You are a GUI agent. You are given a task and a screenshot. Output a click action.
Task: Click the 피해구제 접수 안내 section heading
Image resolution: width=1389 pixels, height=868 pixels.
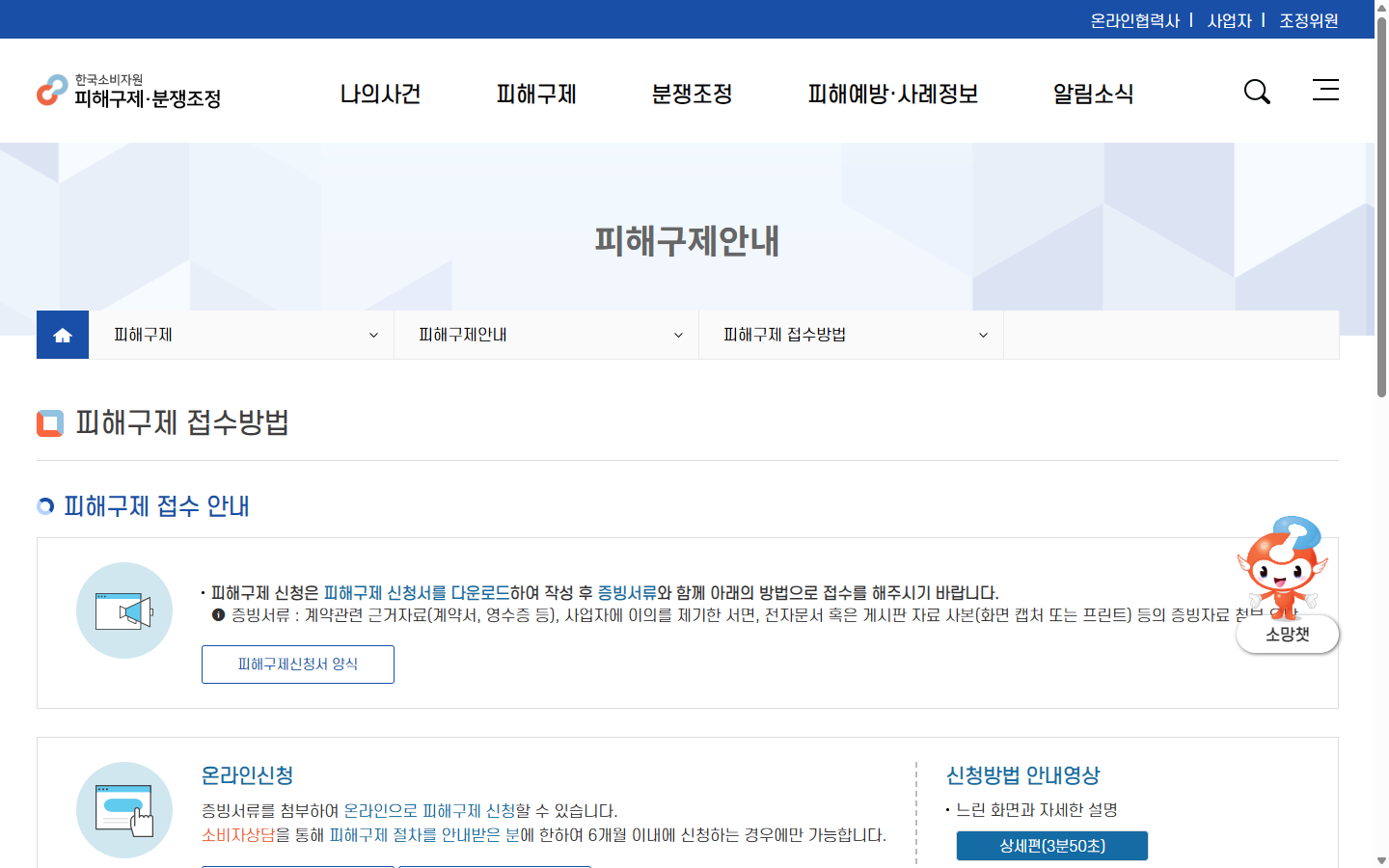[157, 506]
